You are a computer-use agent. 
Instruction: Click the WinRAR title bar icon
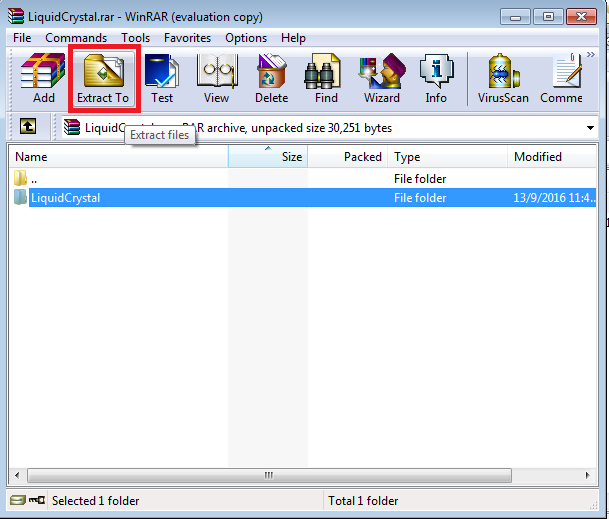point(16,16)
